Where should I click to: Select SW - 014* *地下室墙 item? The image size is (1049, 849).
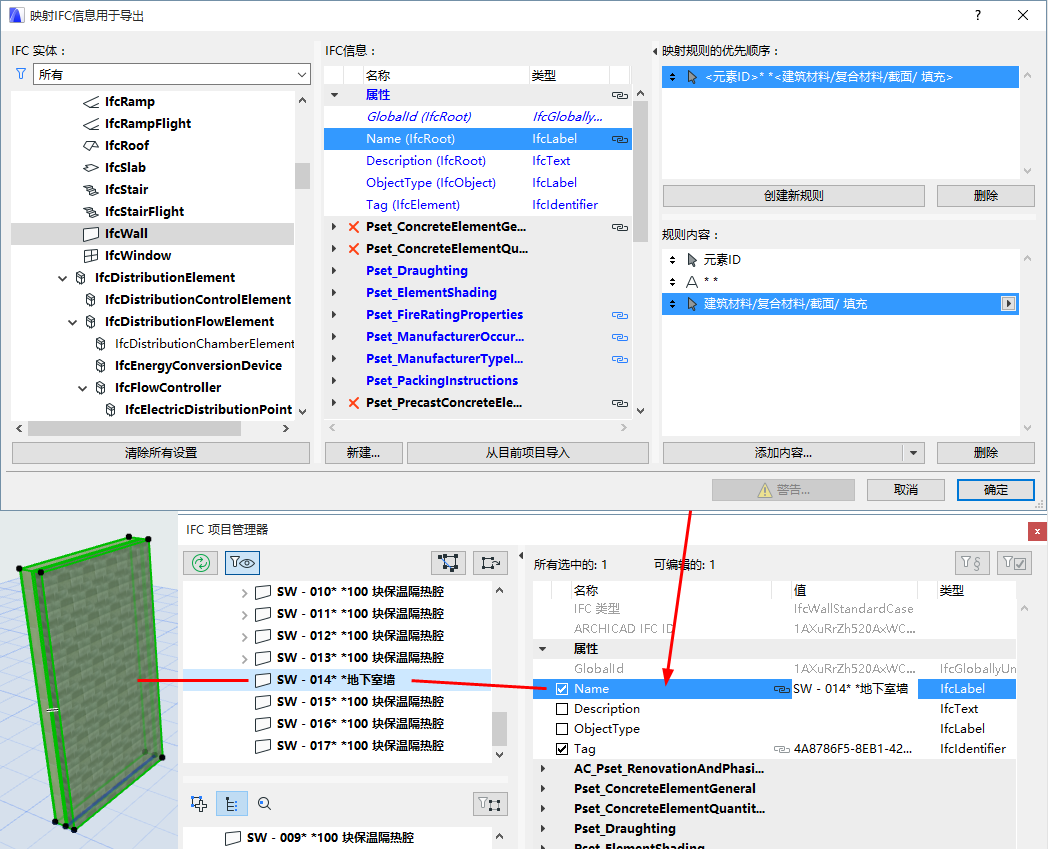tap(337, 680)
